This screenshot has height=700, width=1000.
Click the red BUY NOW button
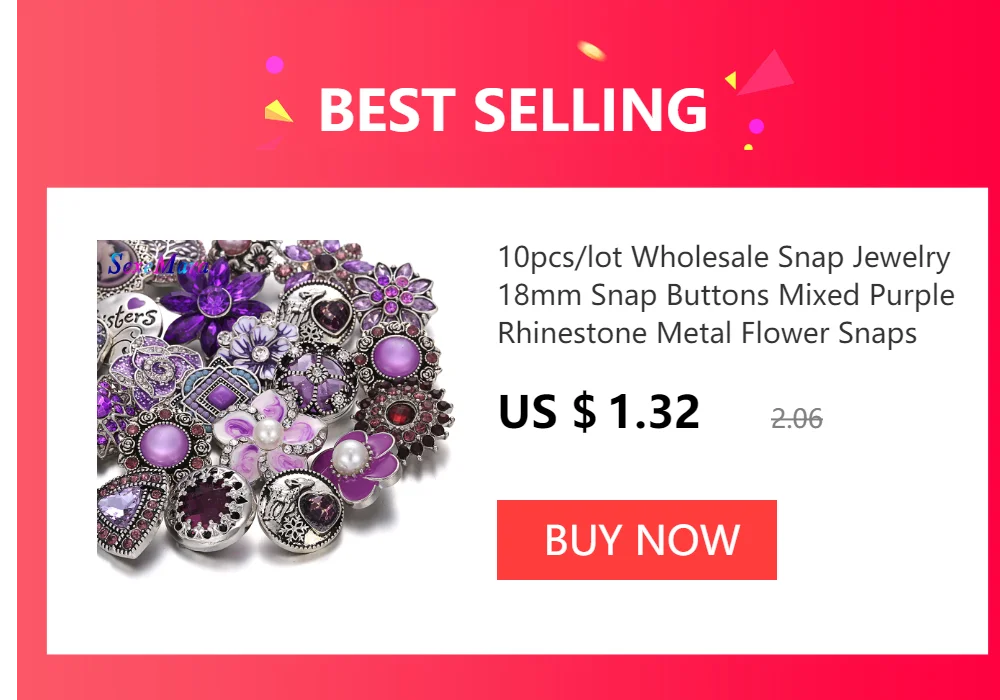click(636, 540)
